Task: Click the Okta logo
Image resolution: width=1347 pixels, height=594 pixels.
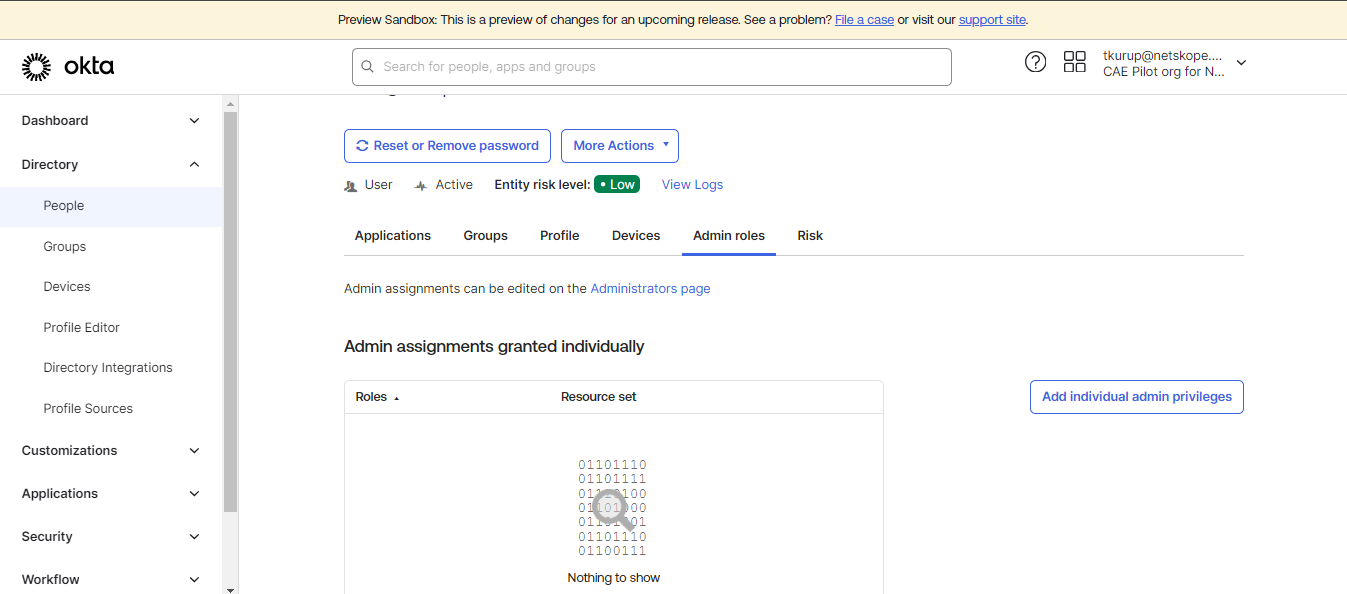Action: tap(68, 67)
